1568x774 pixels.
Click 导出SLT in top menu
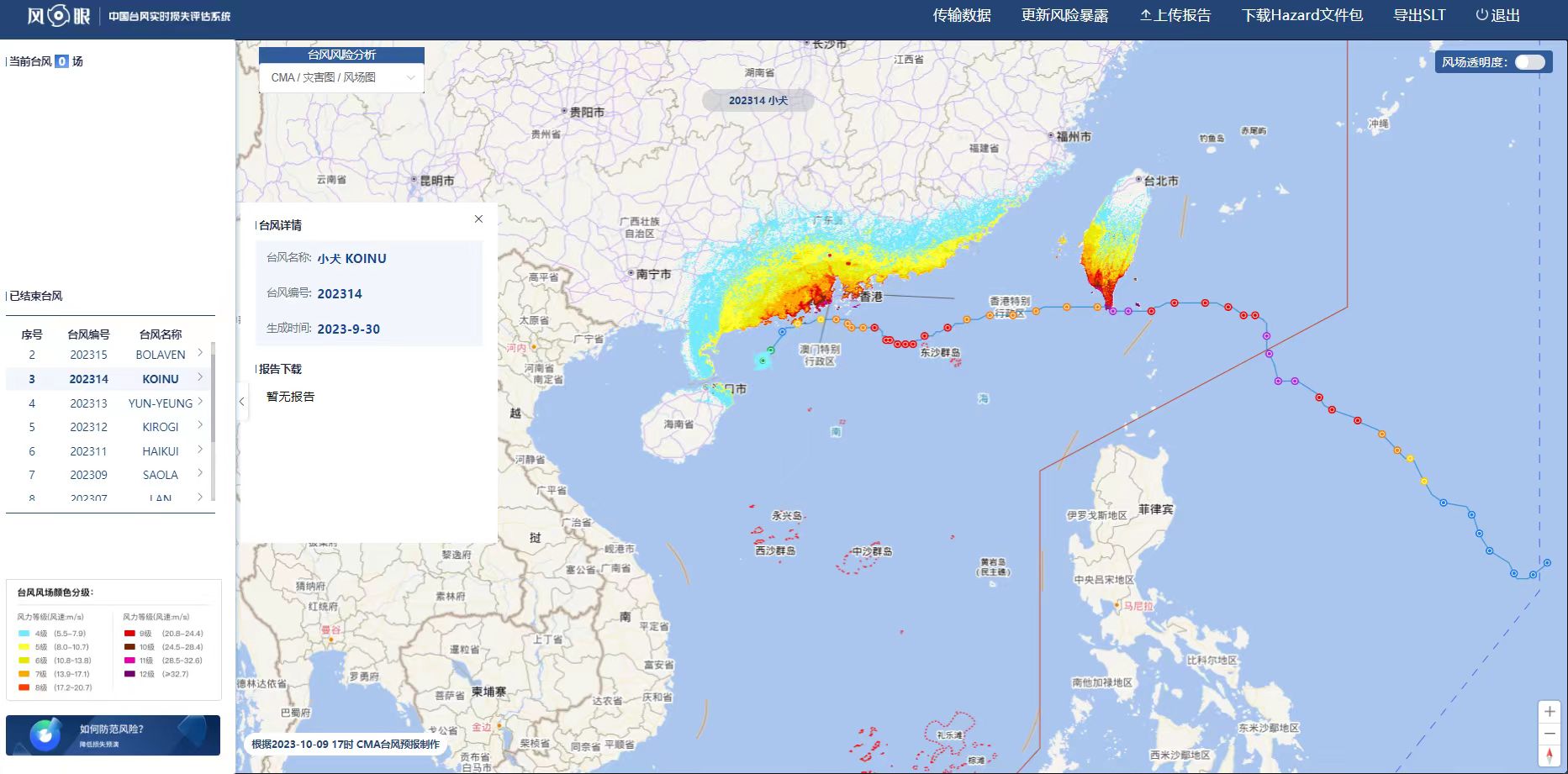[1419, 15]
